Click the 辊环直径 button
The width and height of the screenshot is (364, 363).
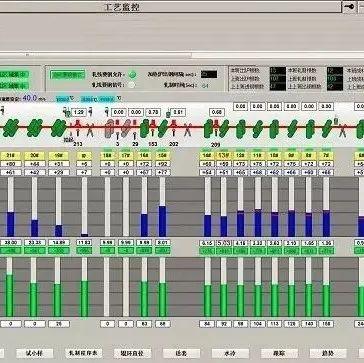click(x=132, y=353)
